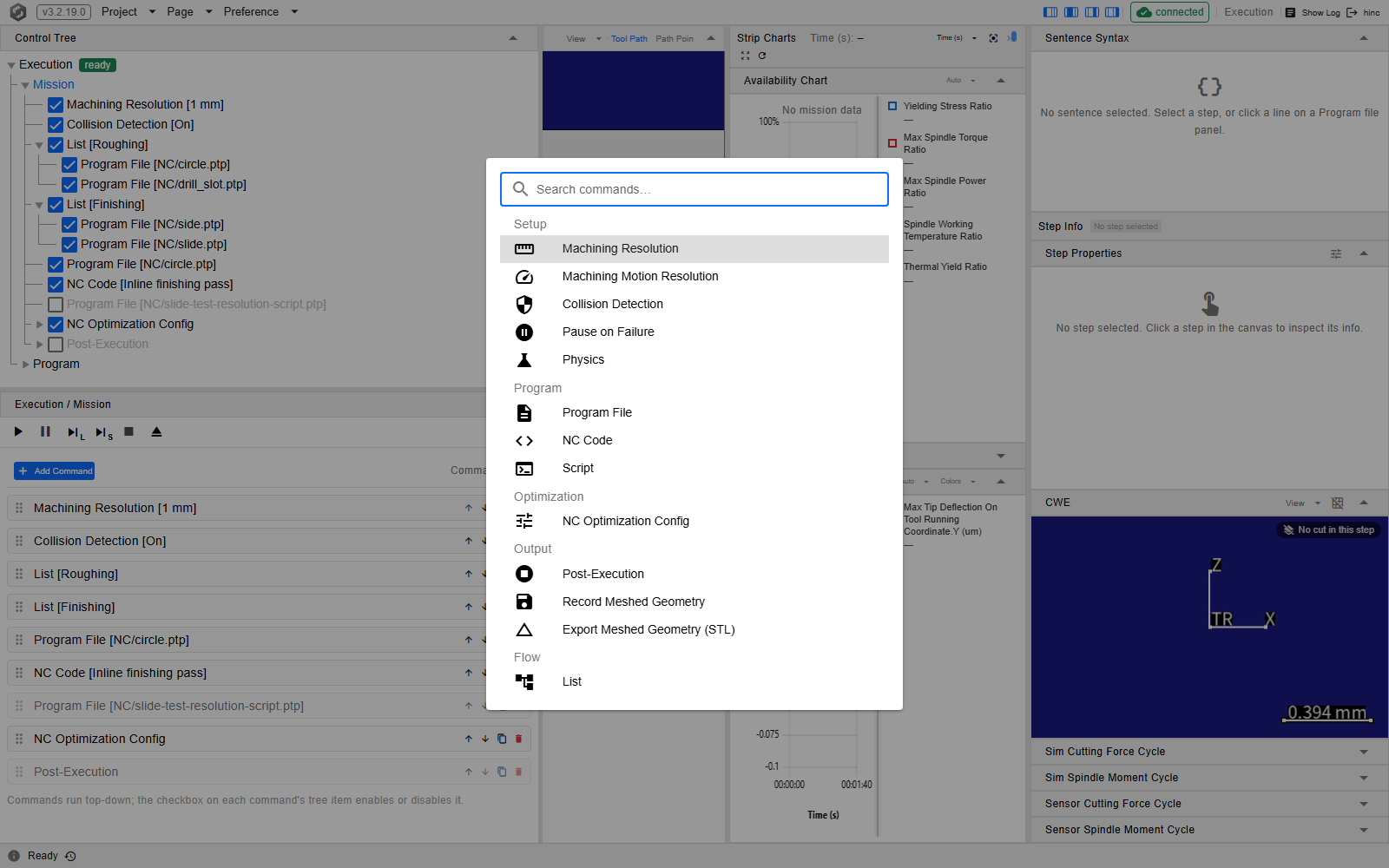This screenshot has height=868, width=1389.
Task: Move NC Optimization Config command up
Action: (469, 739)
